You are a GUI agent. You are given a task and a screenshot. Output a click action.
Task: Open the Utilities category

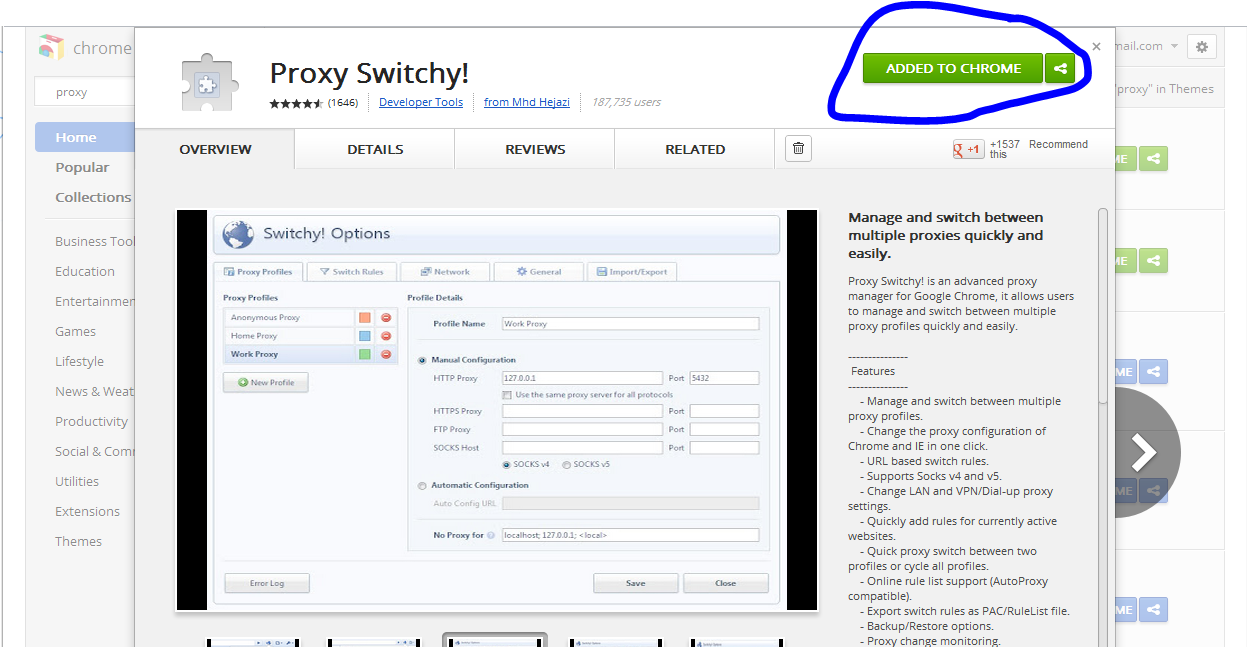point(77,481)
